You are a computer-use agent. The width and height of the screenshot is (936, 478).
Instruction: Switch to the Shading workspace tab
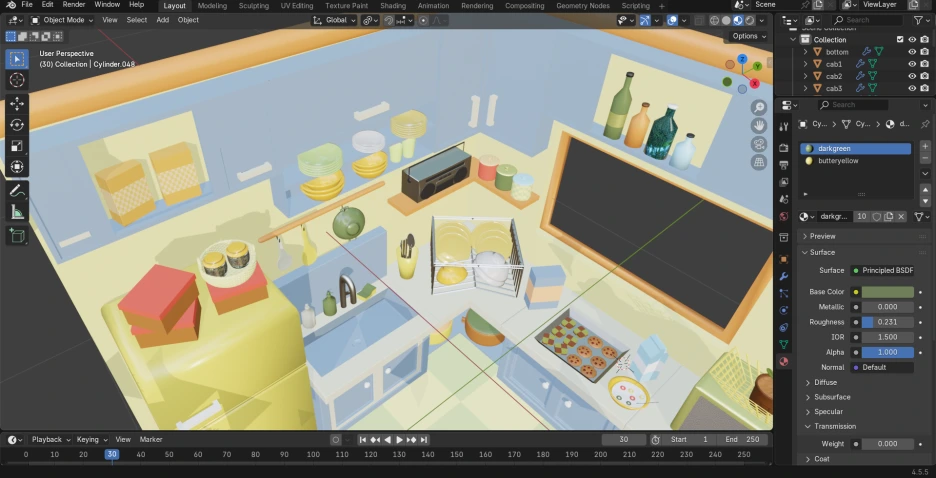(x=393, y=5)
